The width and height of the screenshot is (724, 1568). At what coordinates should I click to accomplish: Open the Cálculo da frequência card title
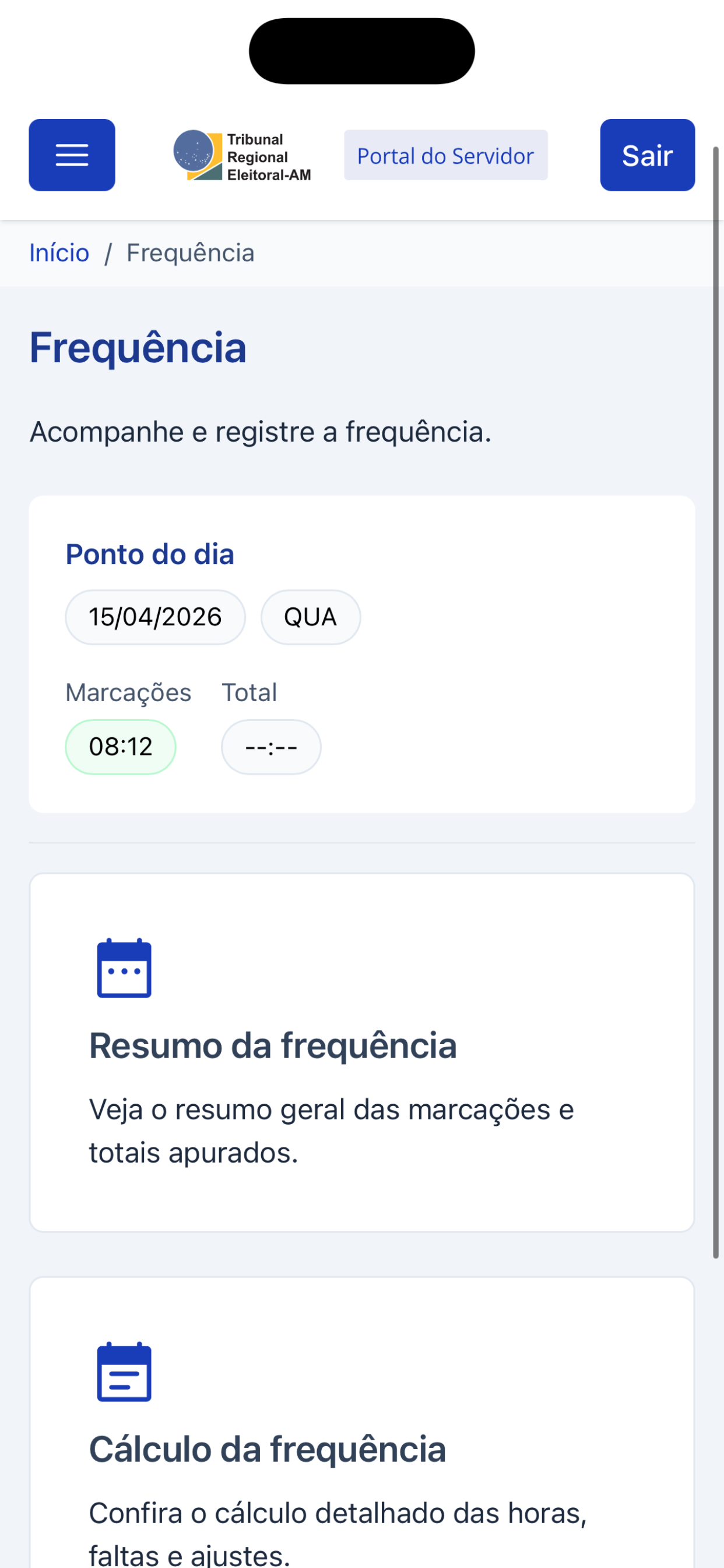point(267,1450)
